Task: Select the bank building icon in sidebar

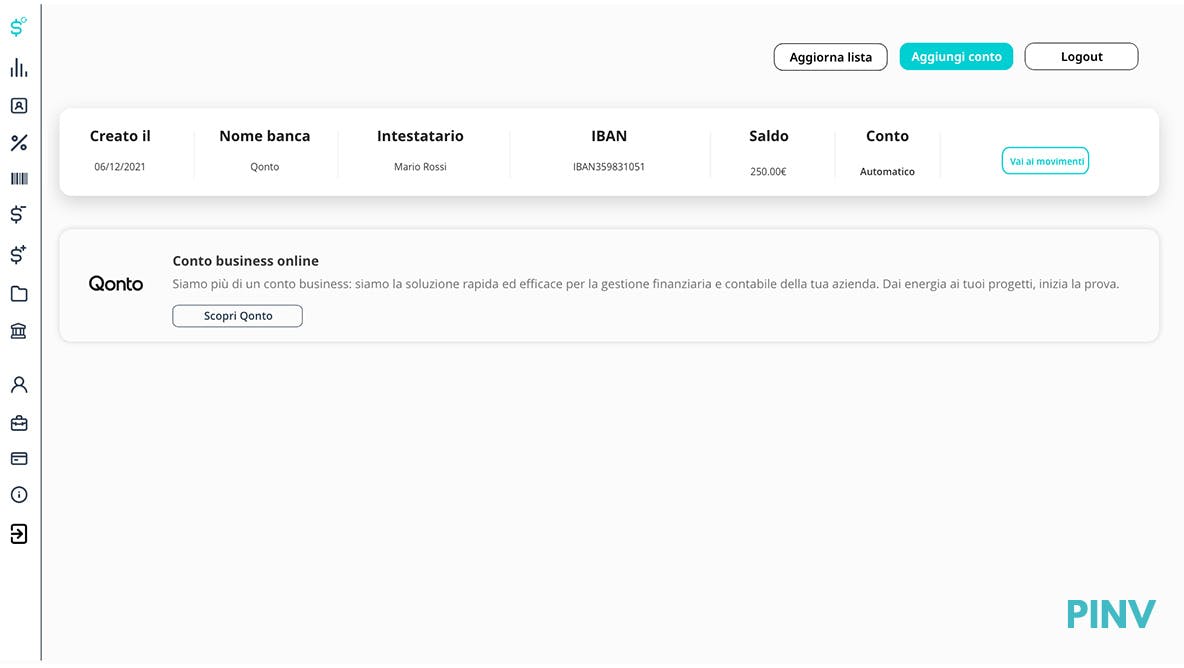Action: pos(18,331)
